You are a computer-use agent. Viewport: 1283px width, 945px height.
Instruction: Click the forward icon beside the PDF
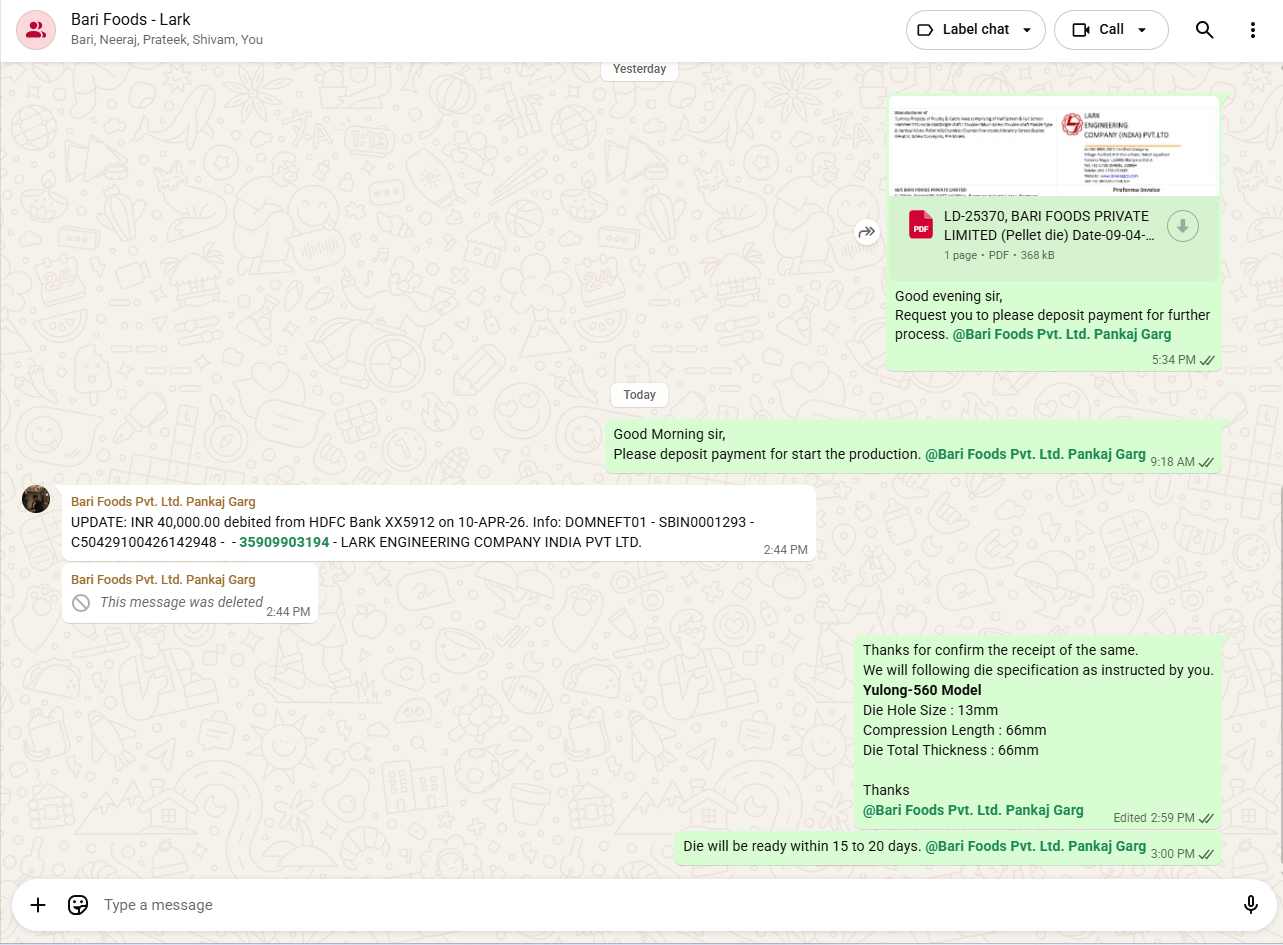tap(866, 232)
